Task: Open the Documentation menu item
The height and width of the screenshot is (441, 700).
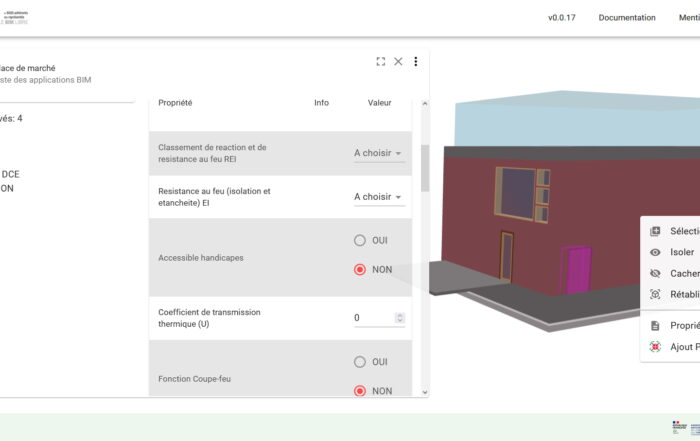Action: [627, 18]
